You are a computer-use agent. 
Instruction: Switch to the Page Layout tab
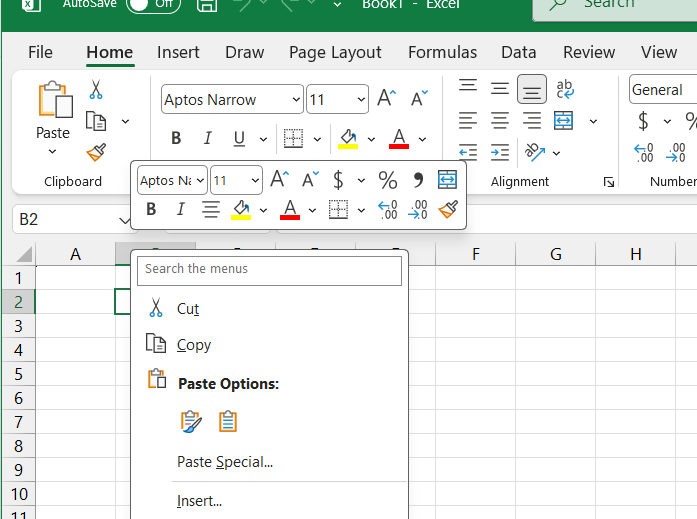tap(335, 52)
